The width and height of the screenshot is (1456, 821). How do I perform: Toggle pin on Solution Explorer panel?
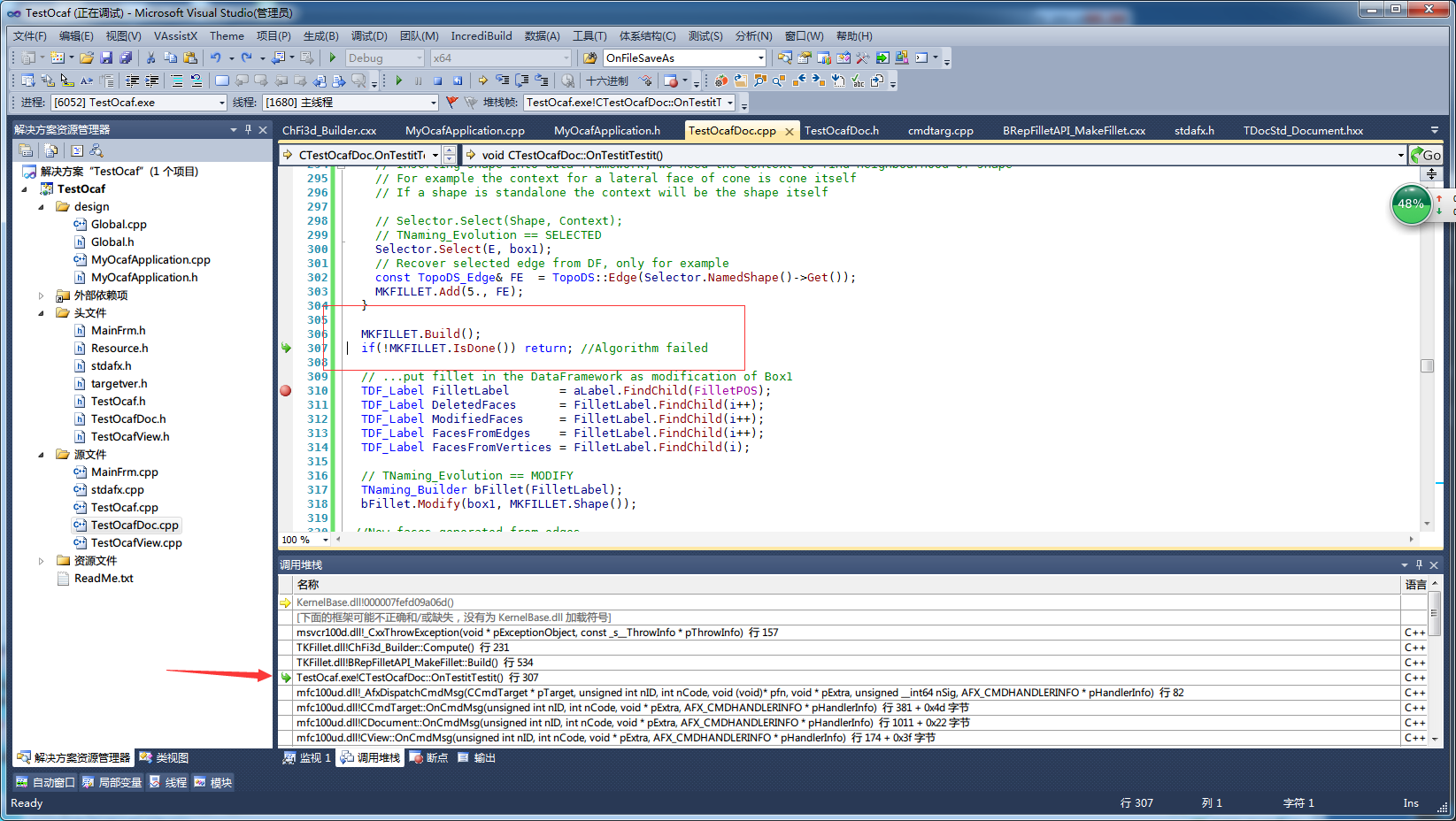pos(248,129)
